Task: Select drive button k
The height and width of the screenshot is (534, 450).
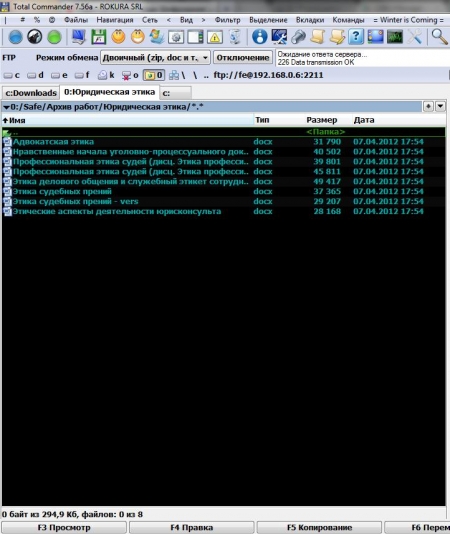Action: pos(106,75)
